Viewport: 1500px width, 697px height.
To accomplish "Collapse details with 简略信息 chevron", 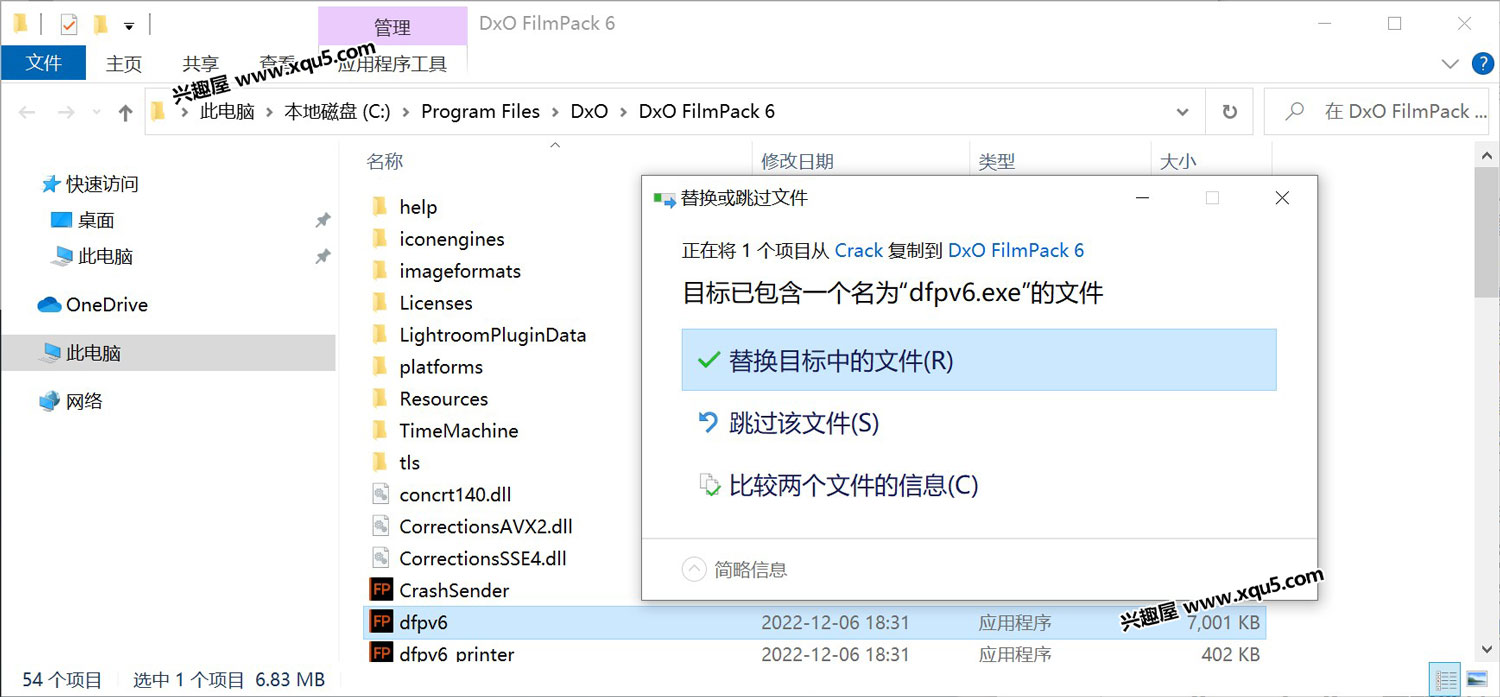I will click(693, 569).
